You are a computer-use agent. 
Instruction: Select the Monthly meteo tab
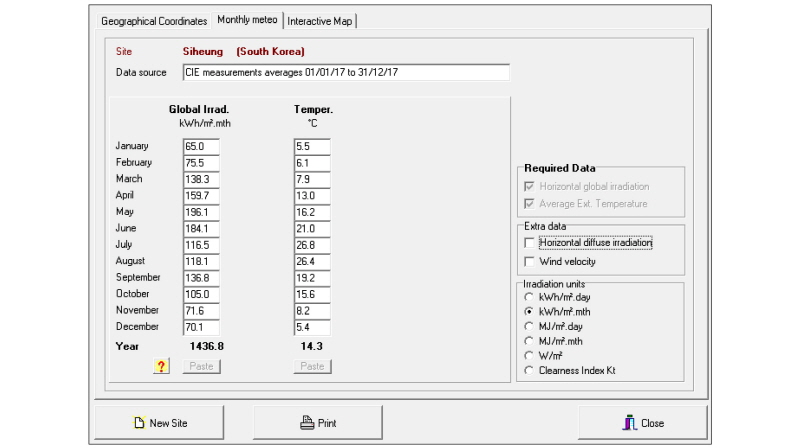point(247,20)
